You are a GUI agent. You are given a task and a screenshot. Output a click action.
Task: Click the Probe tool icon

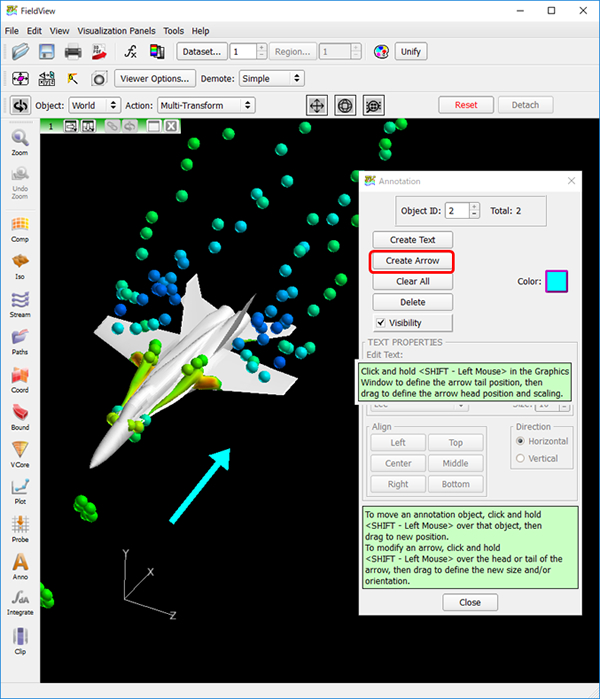point(20,527)
